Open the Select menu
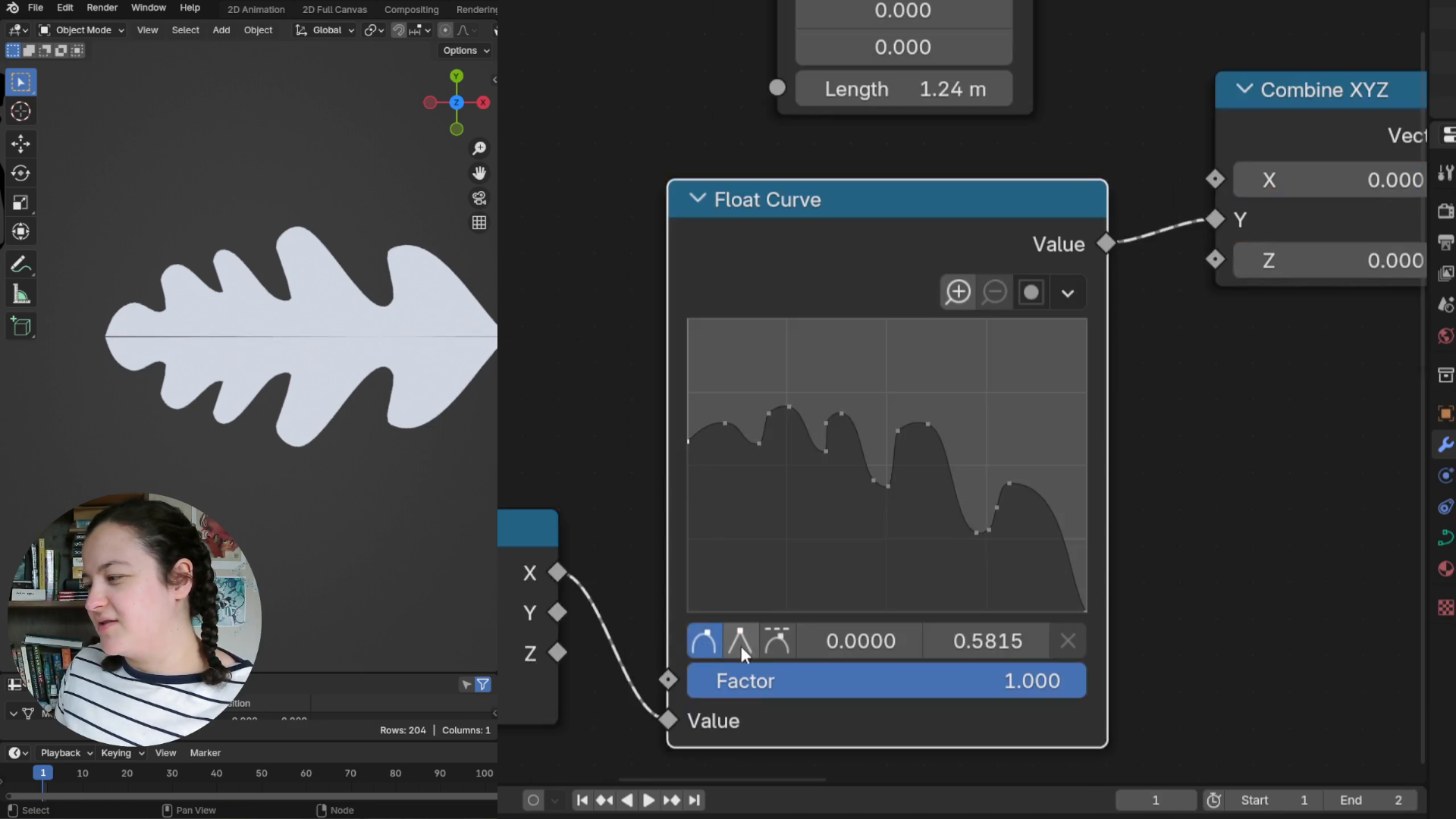The height and width of the screenshot is (819, 1456). (x=185, y=30)
